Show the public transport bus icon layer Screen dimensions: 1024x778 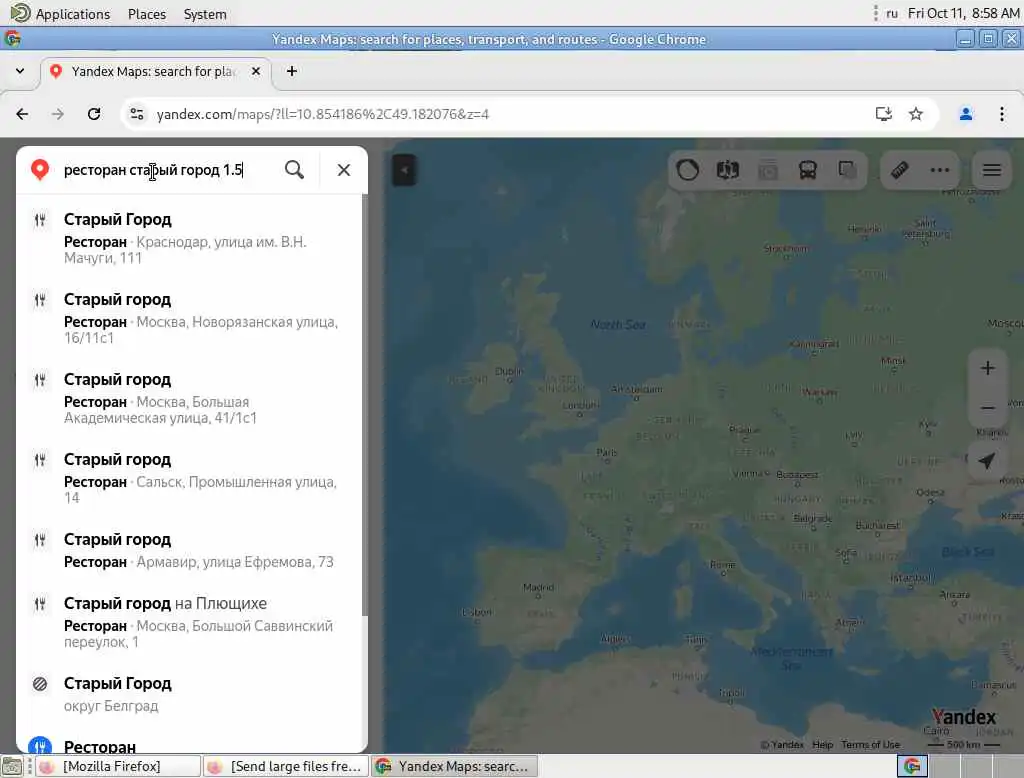click(x=808, y=170)
